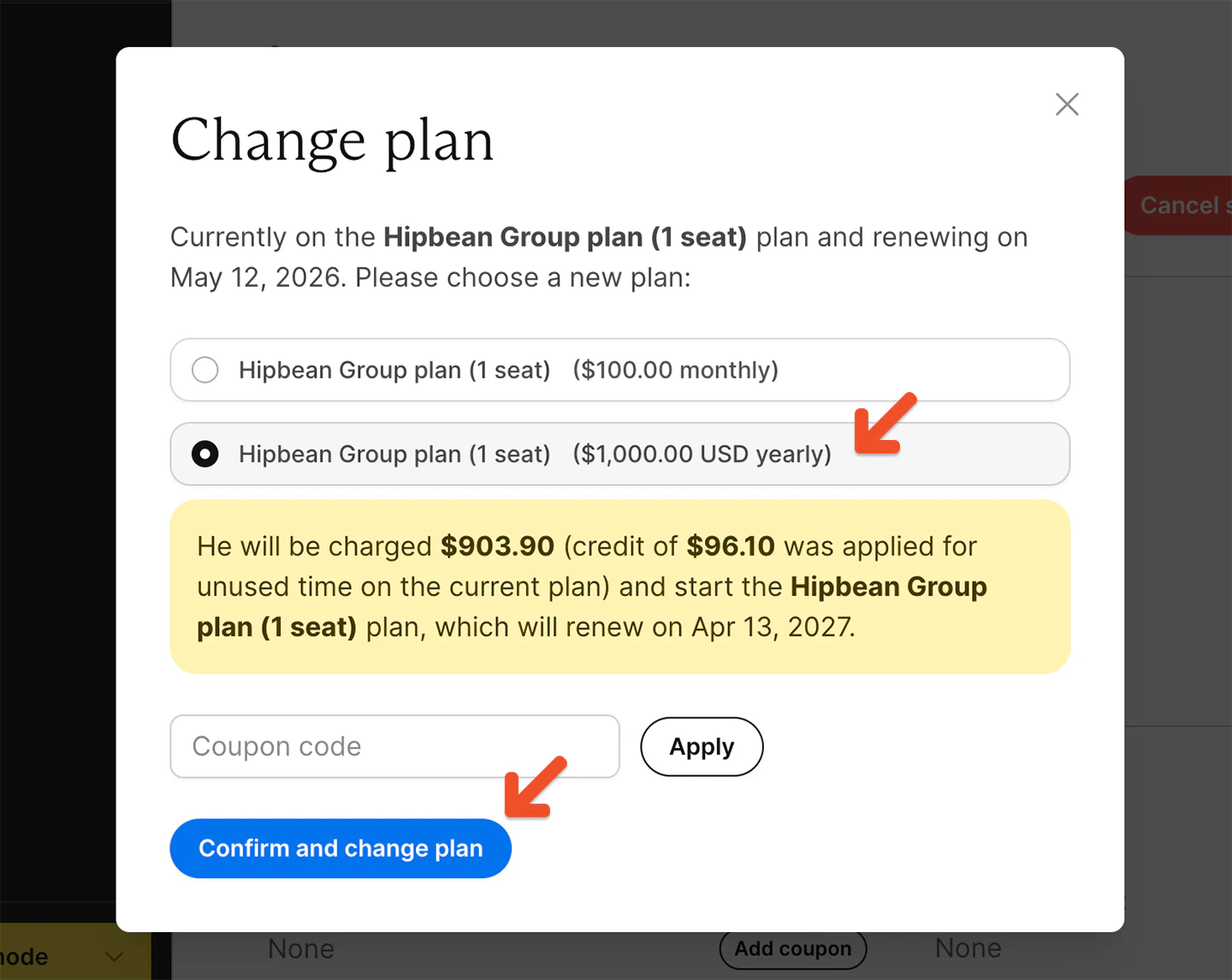Click the bold Hipbean Group plan text
This screenshot has width=1232, height=980.
coord(565,237)
